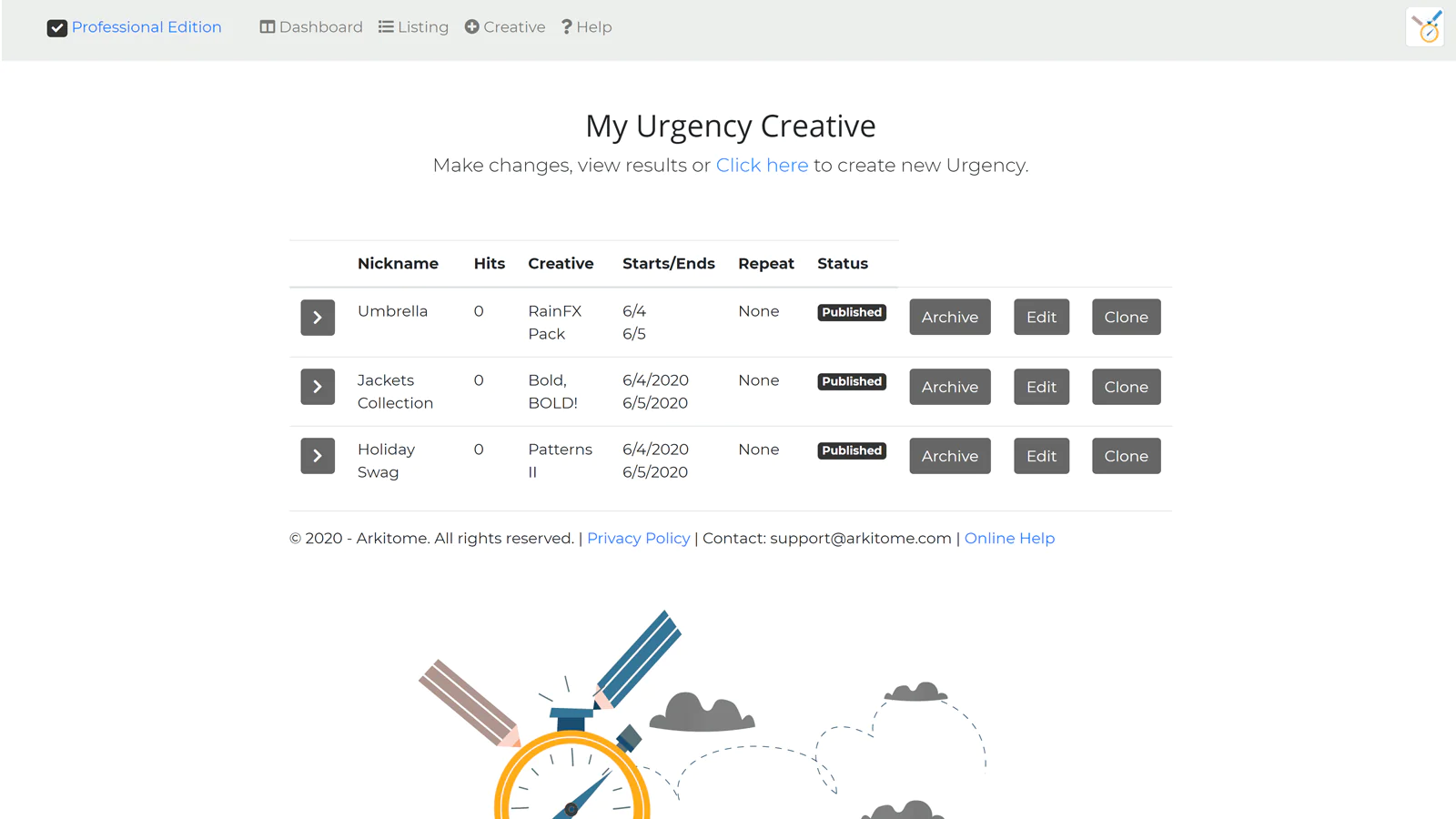Click the 'Jackets Collection' nickname cell
The image size is (1456, 819).
click(395, 391)
